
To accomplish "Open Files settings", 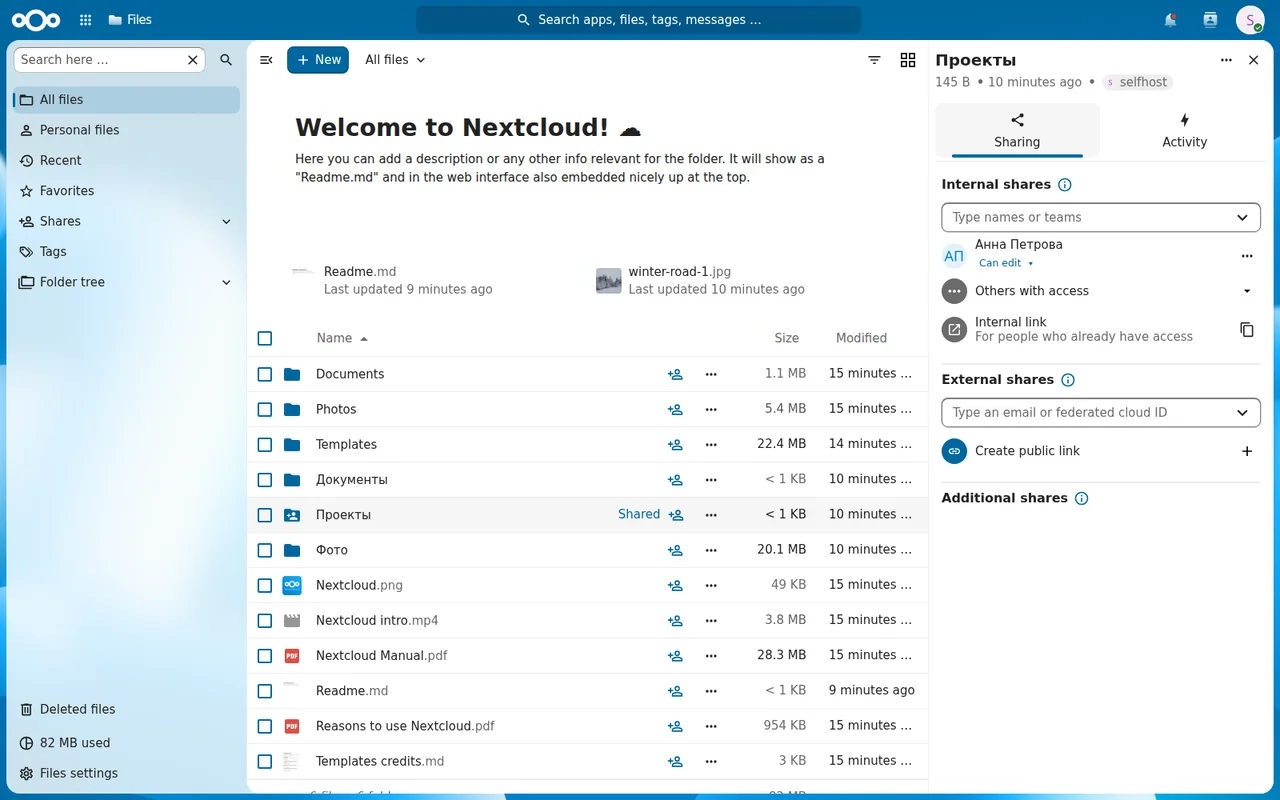I will click(126, 773).
